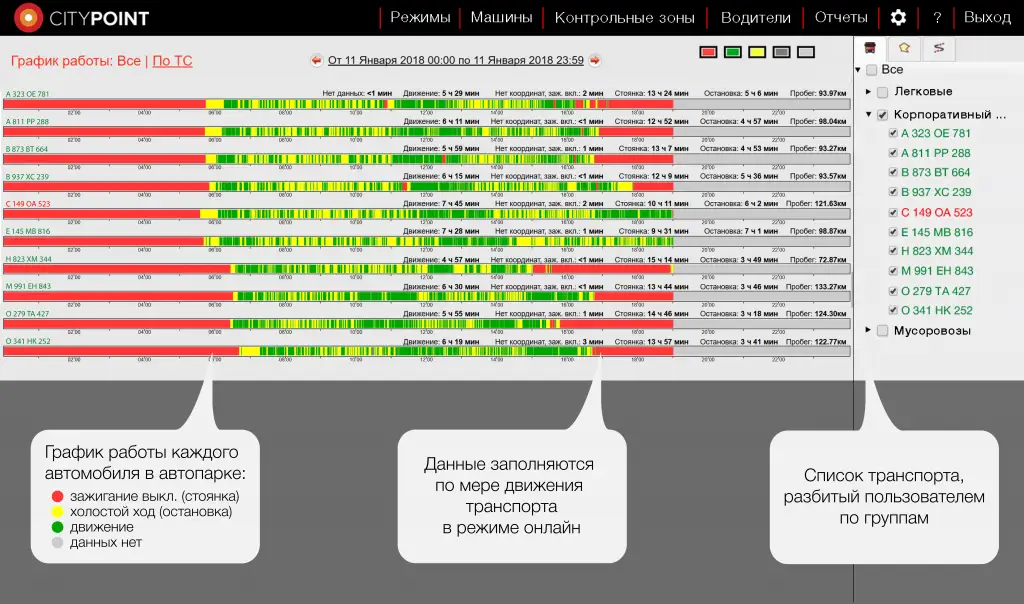Go to previous day with left arrow
This screenshot has height=604, width=1024.
point(317,60)
